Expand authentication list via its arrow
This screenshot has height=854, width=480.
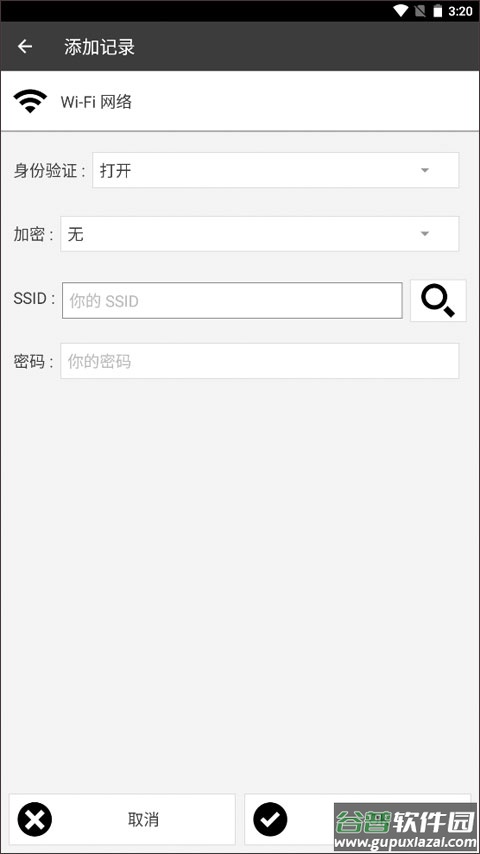point(425,170)
